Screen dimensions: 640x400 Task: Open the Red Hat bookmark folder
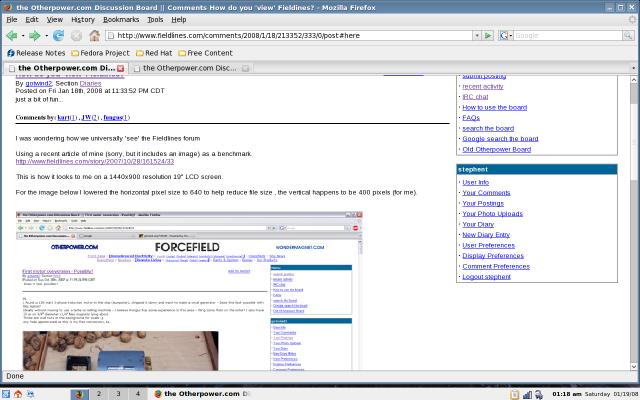coord(154,53)
